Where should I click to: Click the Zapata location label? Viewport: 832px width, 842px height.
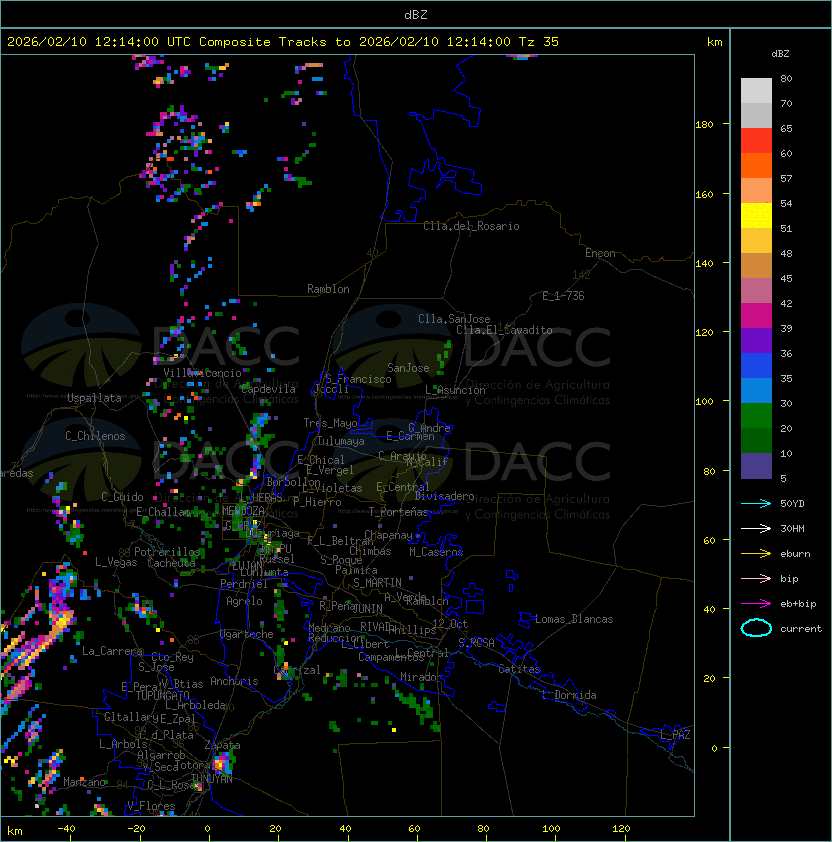222,745
